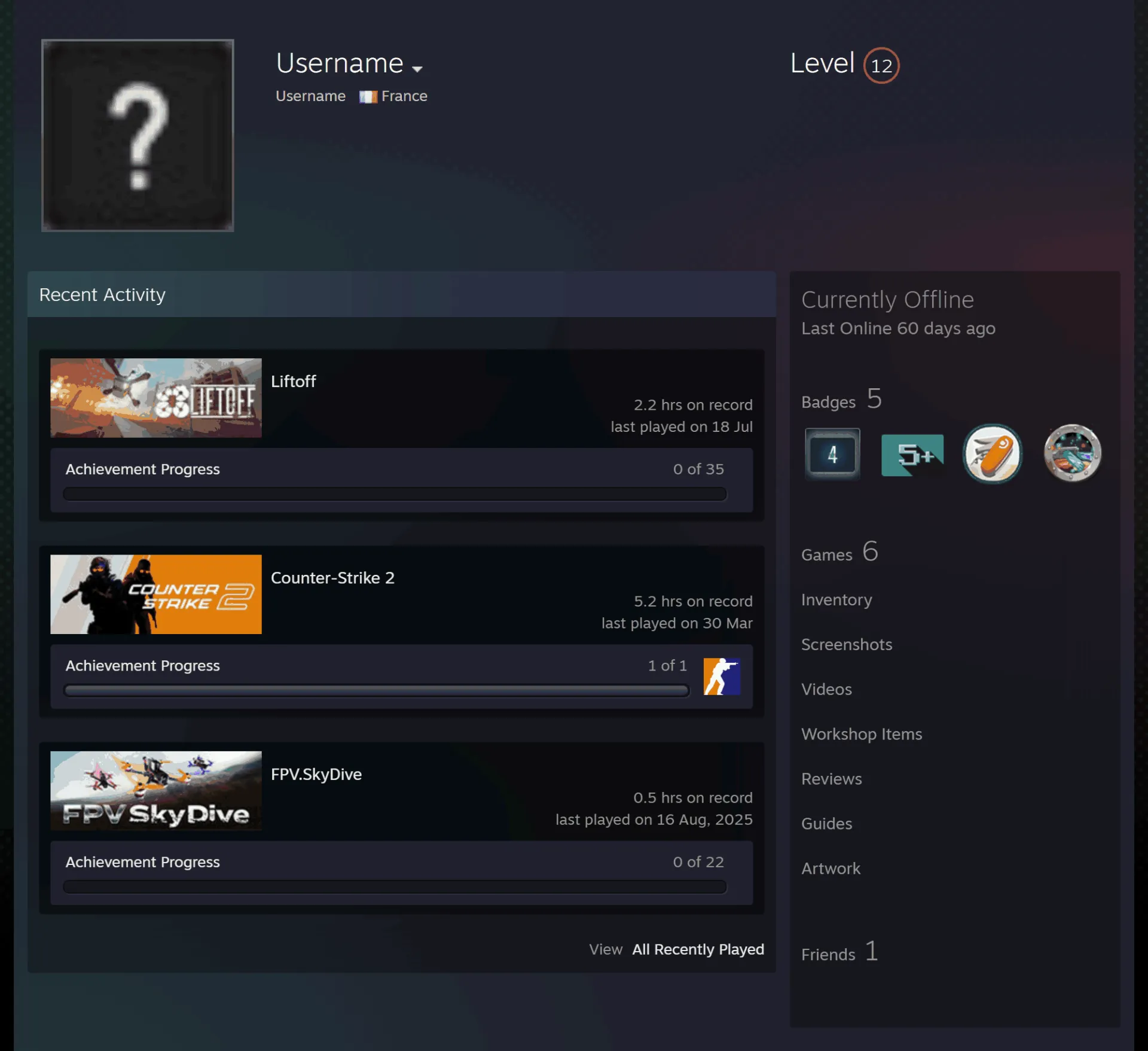Open the Workshop Items page
The height and width of the screenshot is (1051, 1148).
pyautogui.click(x=862, y=734)
